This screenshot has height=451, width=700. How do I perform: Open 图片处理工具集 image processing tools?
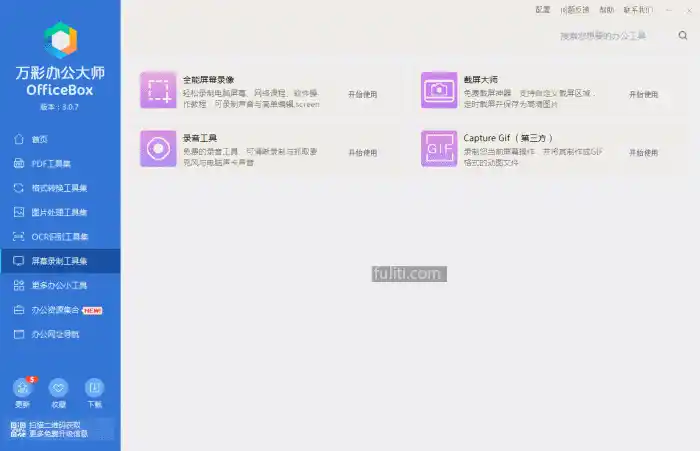coord(60,212)
